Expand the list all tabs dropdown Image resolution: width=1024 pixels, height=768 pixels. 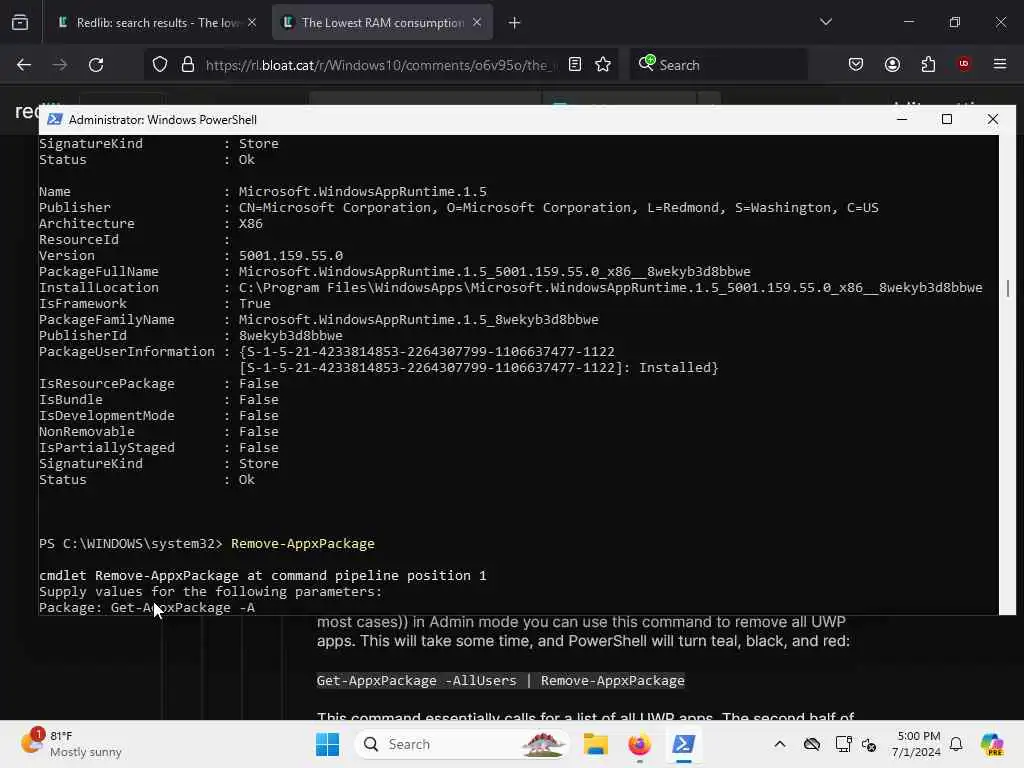coord(825,22)
